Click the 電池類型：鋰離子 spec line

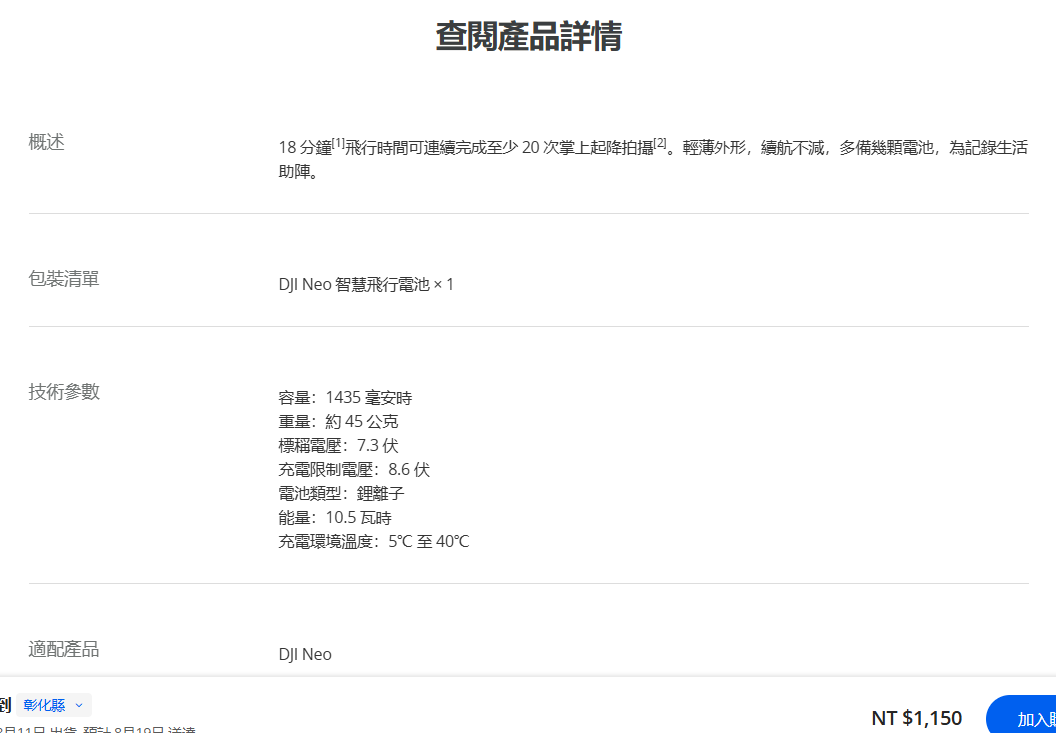(x=341, y=494)
